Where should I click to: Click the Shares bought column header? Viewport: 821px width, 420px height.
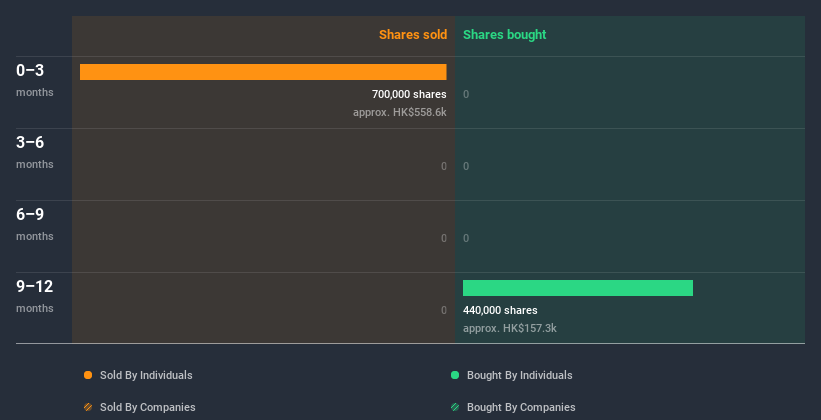[x=505, y=35]
